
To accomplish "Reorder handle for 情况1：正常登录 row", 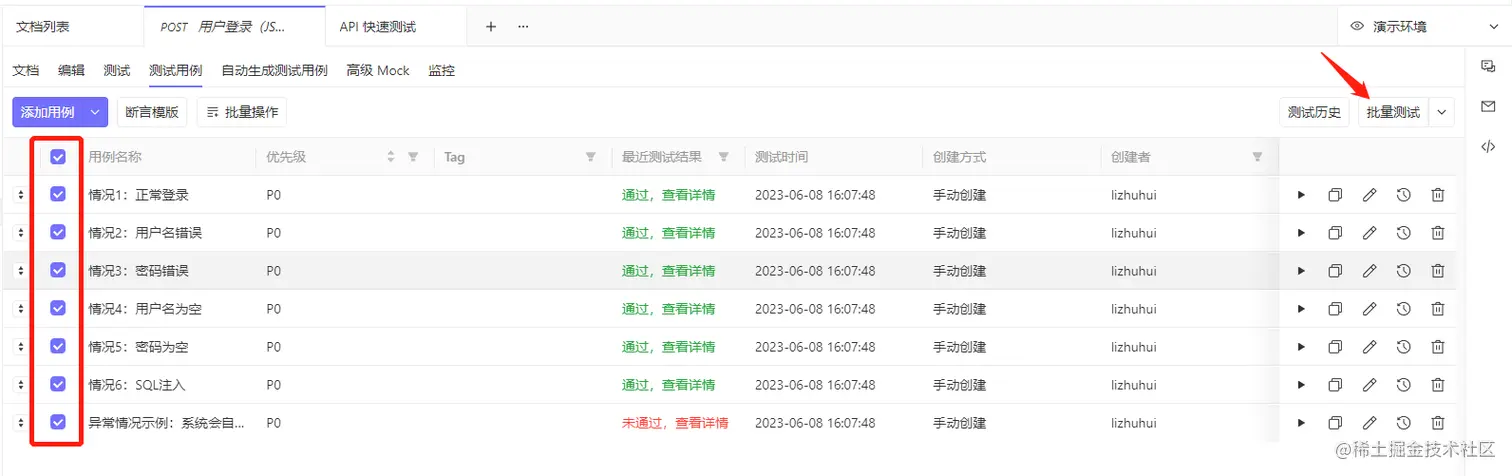I will [x=21, y=195].
